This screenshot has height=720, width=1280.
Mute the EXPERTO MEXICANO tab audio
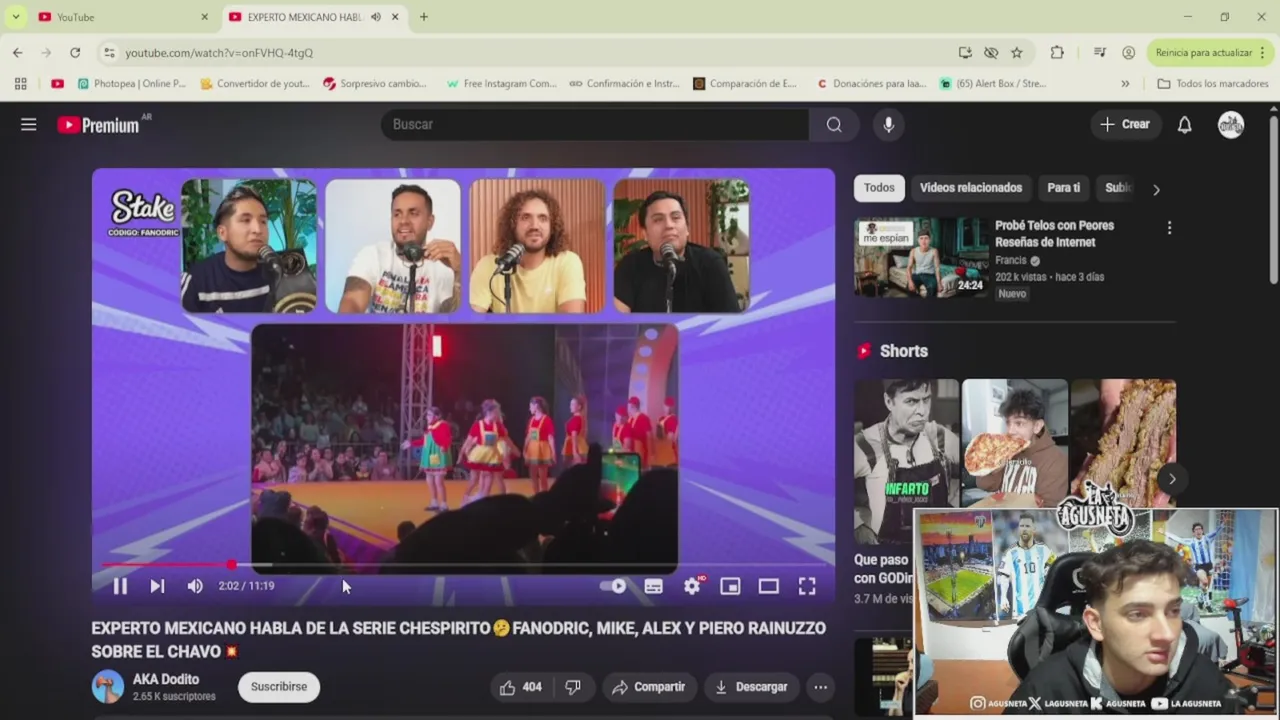click(x=376, y=17)
